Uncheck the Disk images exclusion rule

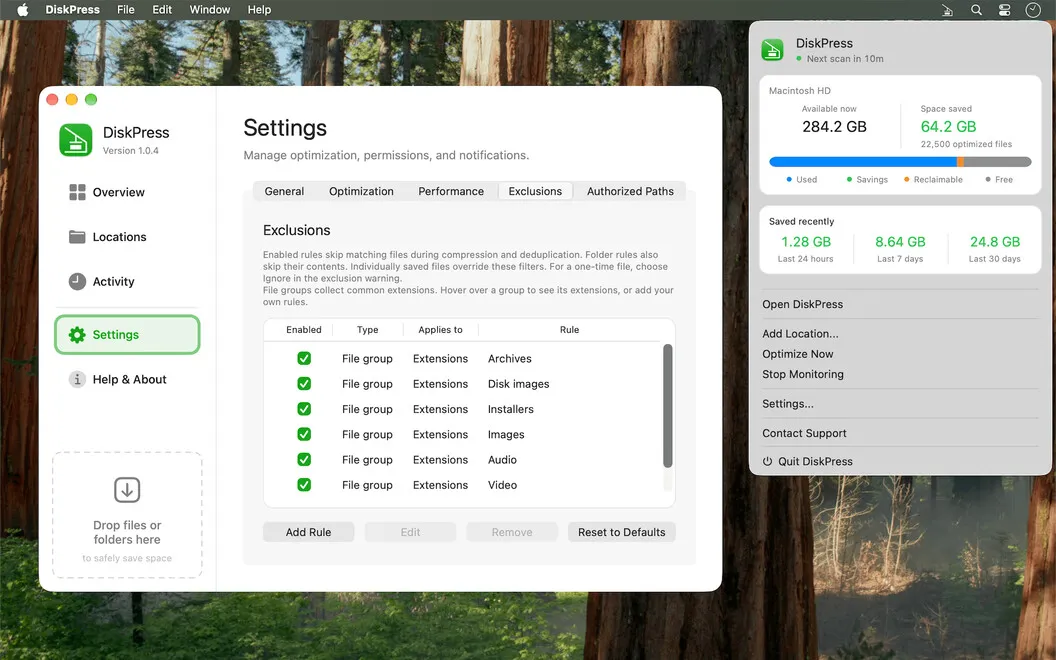pos(304,384)
